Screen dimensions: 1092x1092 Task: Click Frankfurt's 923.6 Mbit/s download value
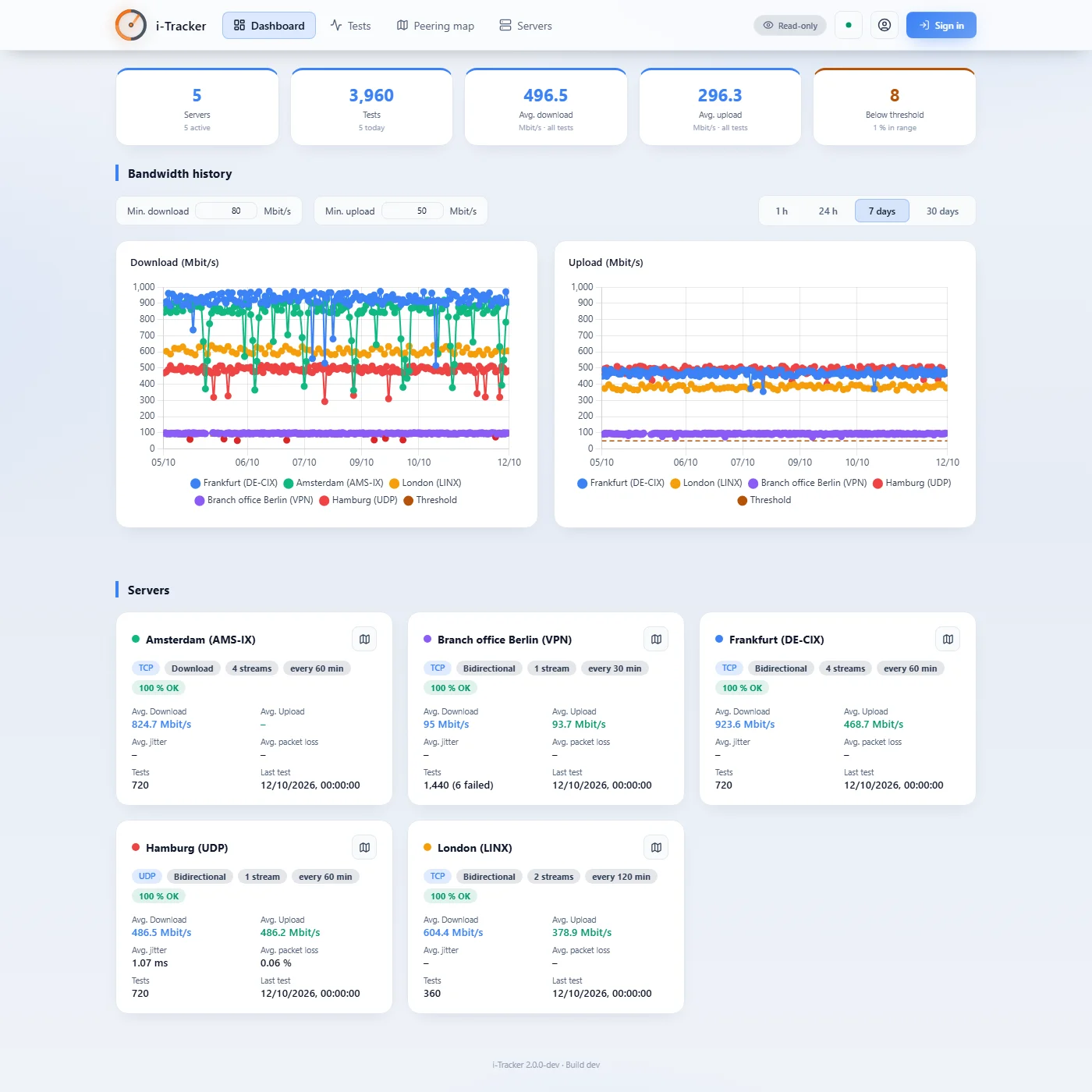click(x=745, y=725)
